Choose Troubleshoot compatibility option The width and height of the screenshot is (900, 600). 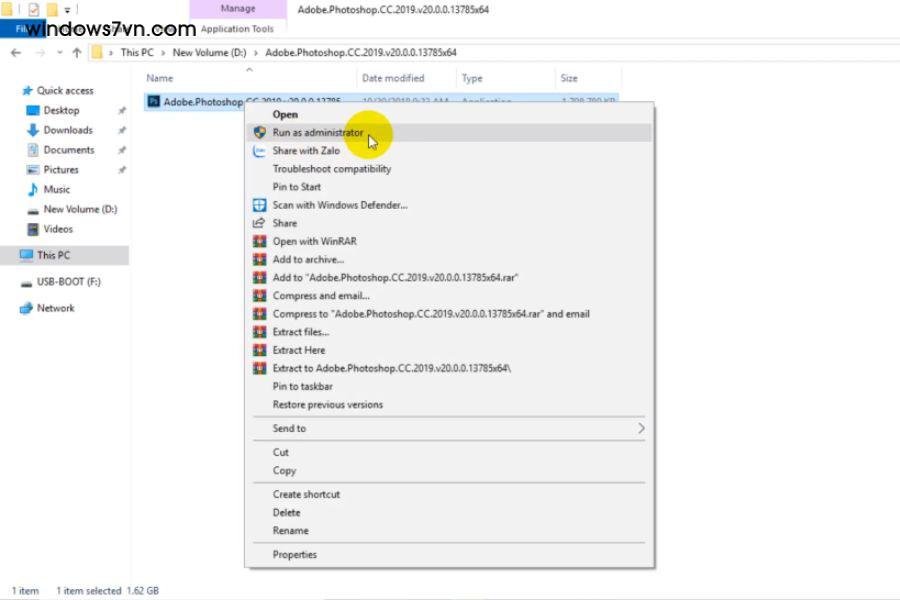point(331,169)
